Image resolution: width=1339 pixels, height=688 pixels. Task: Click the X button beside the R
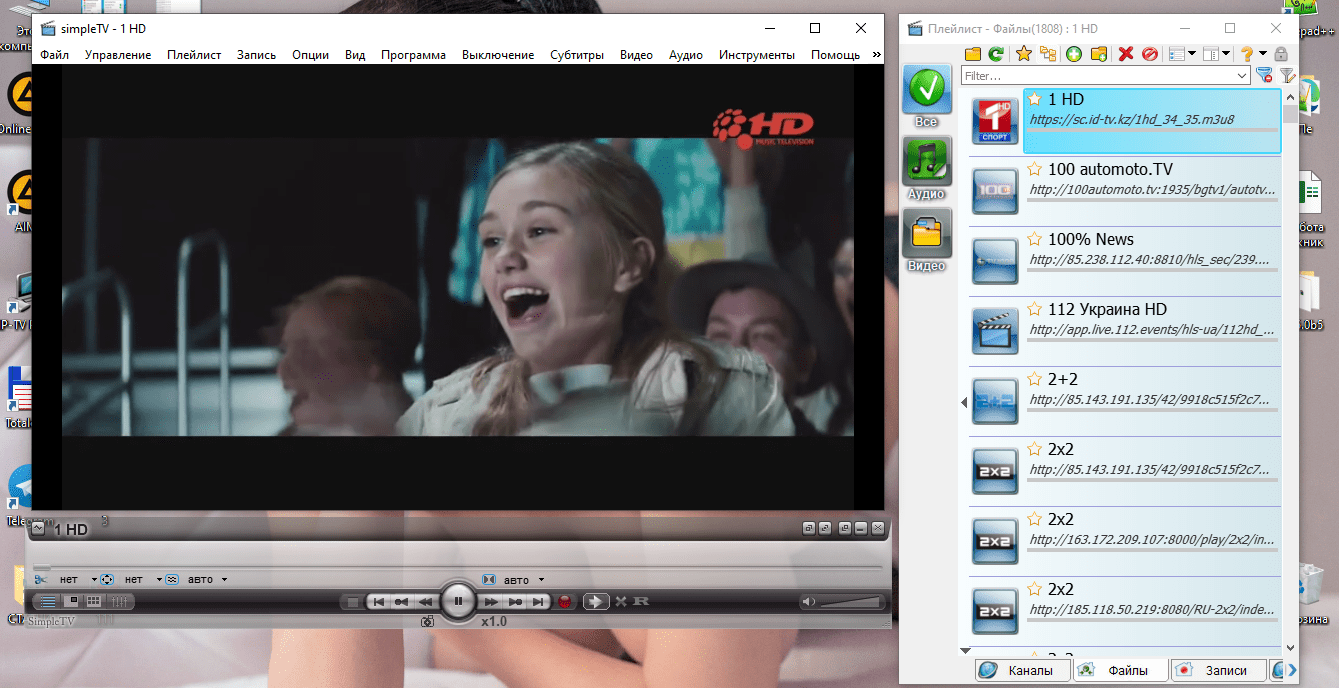click(x=621, y=602)
